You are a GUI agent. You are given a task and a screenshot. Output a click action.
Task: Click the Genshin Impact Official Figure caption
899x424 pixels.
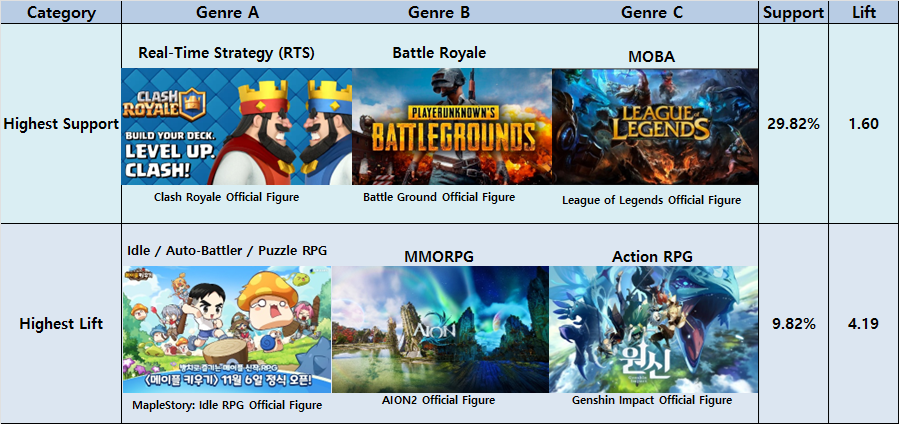652,400
